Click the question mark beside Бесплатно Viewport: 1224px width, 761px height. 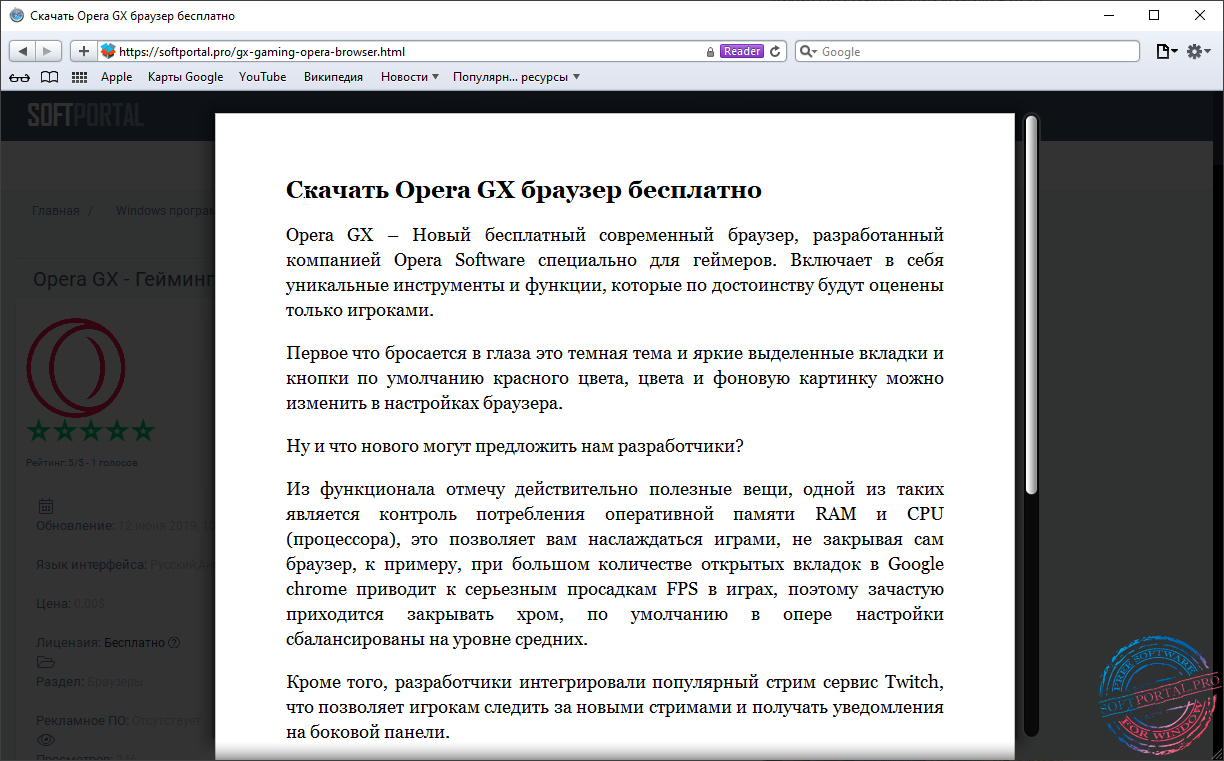[x=174, y=643]
